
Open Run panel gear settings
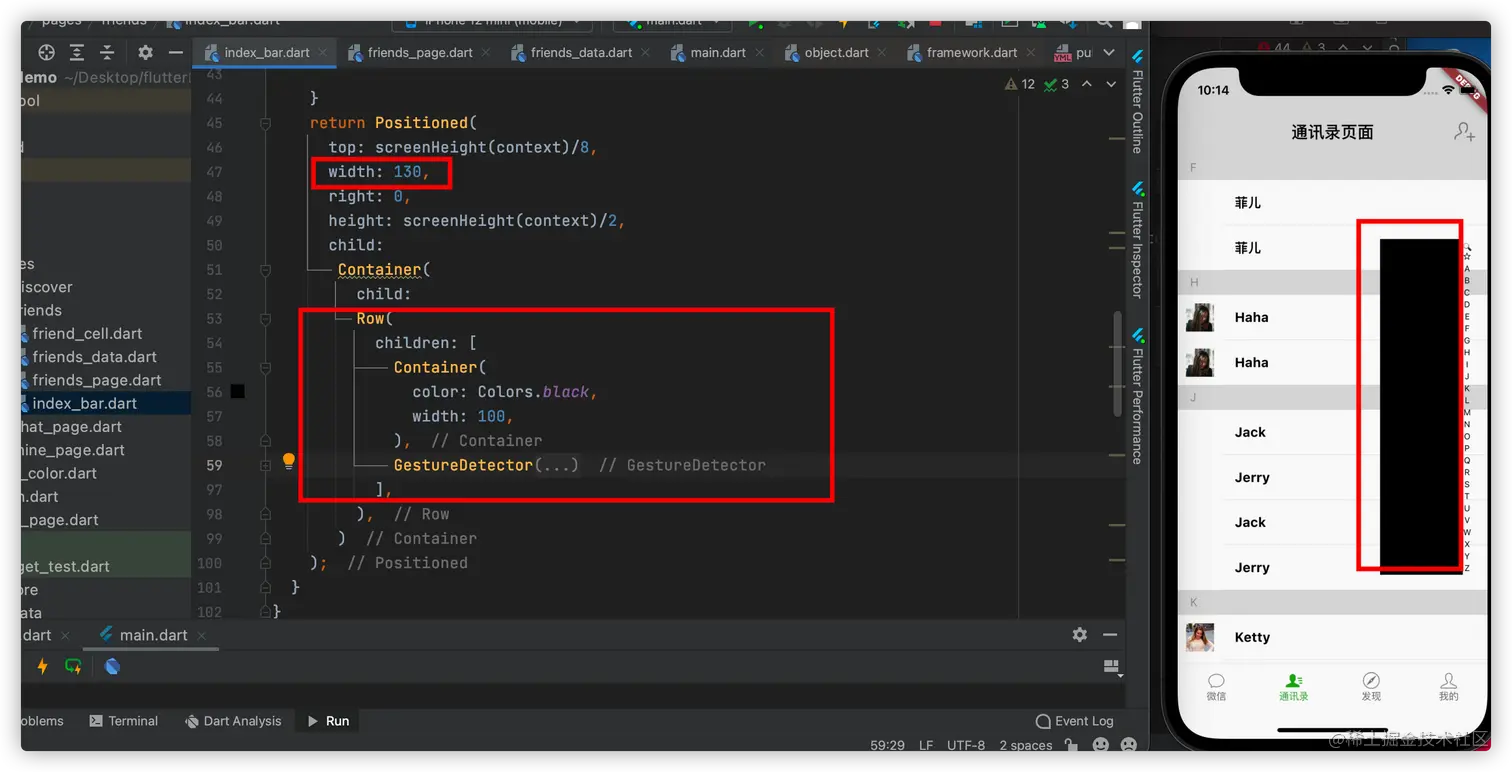1079,635
